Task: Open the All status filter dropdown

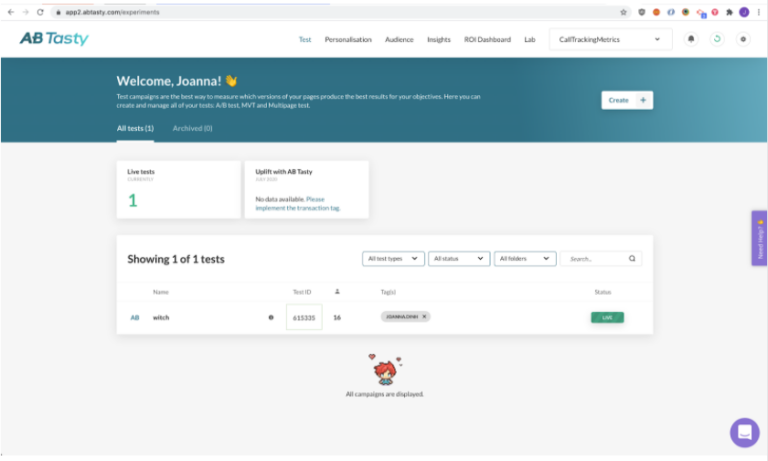Action: point(459,258)
